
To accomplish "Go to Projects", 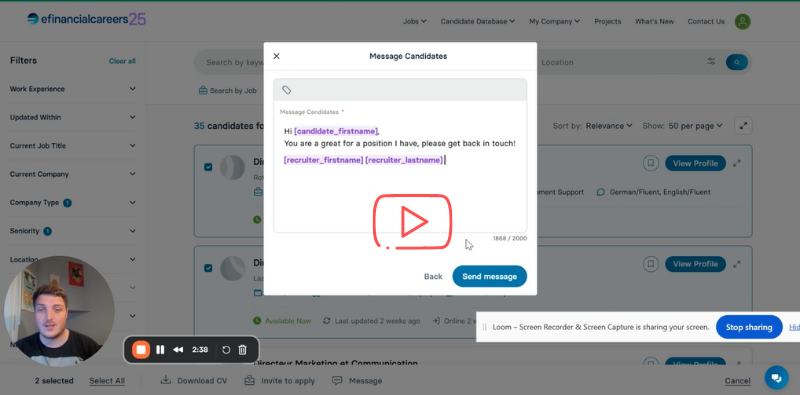I will click(608, 21).
